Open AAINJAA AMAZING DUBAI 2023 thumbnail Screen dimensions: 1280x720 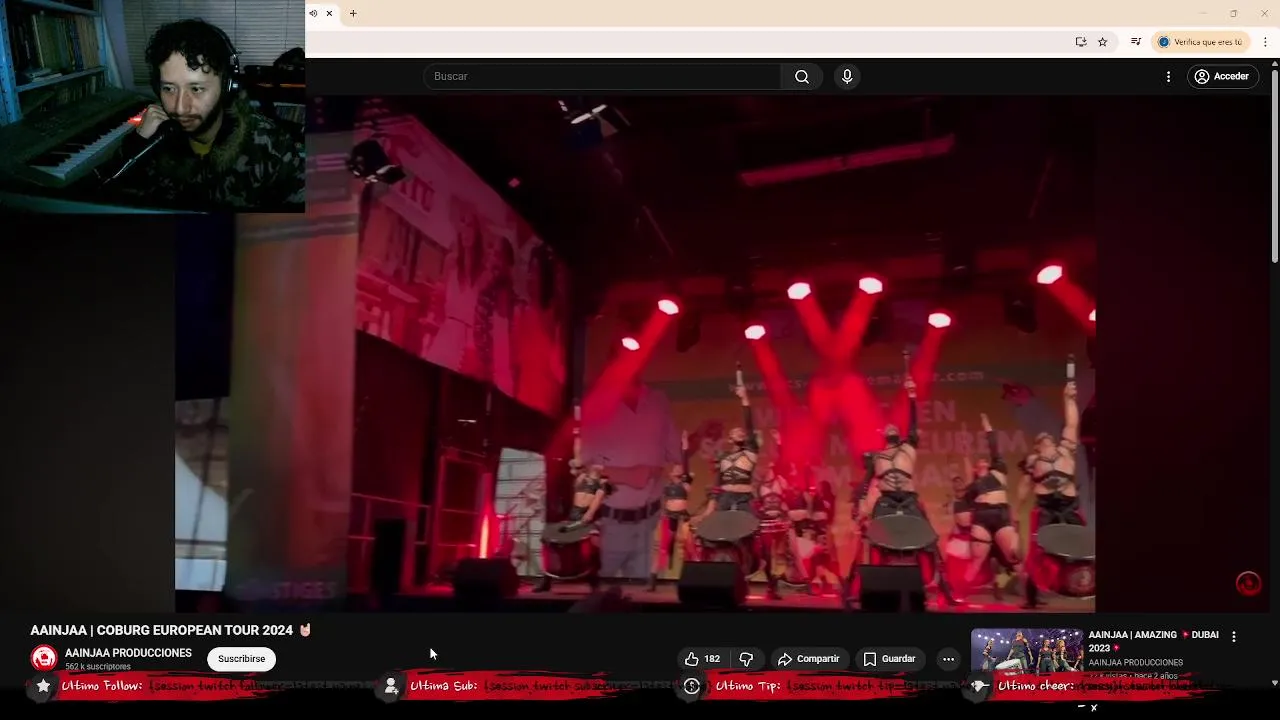[x=1026, y=651]
